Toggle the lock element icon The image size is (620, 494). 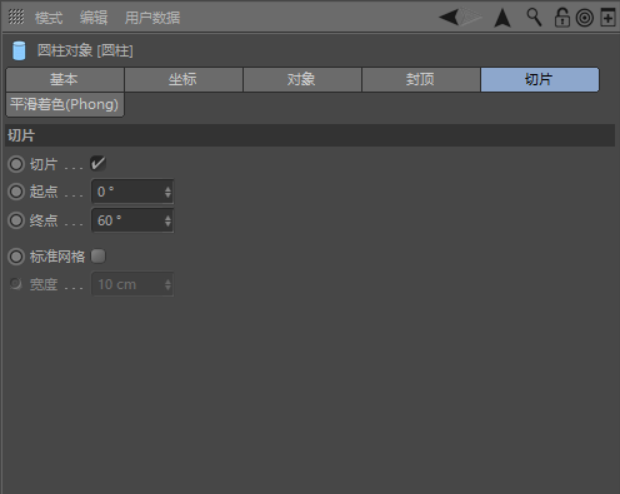561,17
